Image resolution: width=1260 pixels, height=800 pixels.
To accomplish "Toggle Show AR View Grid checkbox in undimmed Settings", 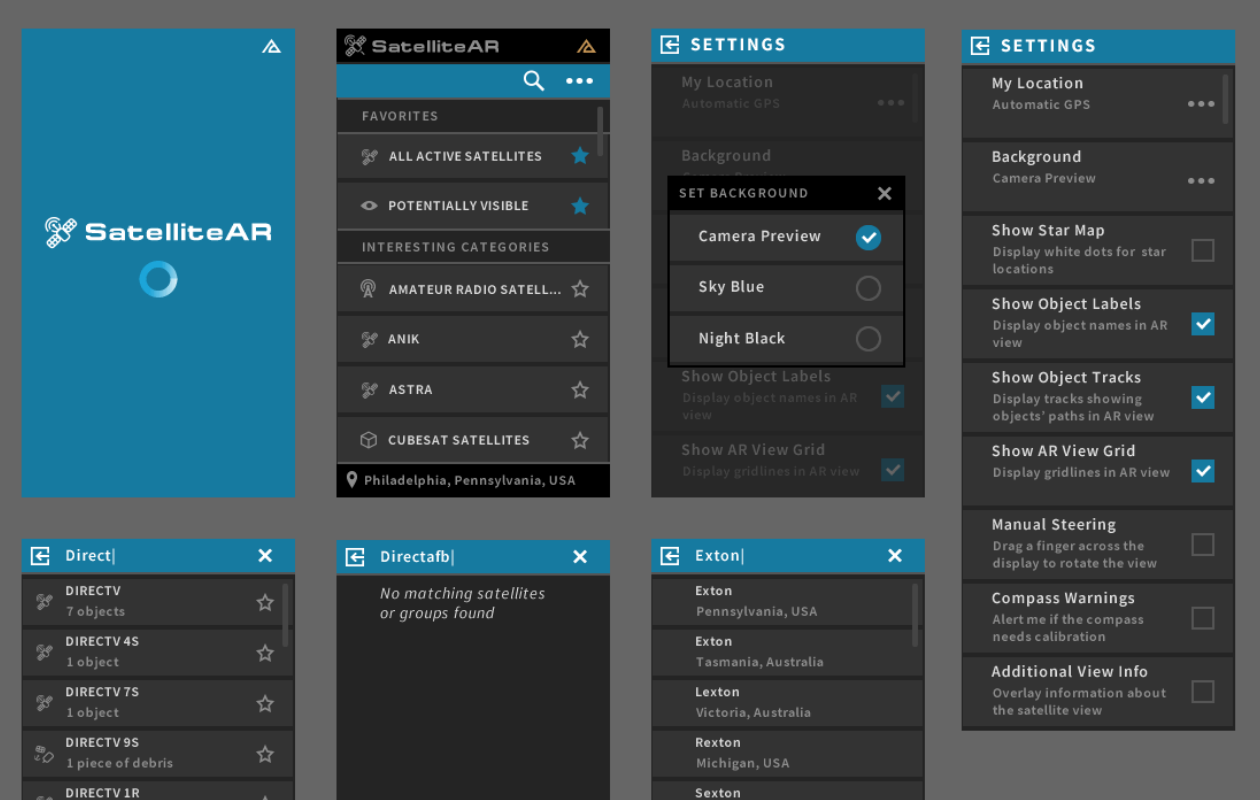I will click(x=1203, y=471).
